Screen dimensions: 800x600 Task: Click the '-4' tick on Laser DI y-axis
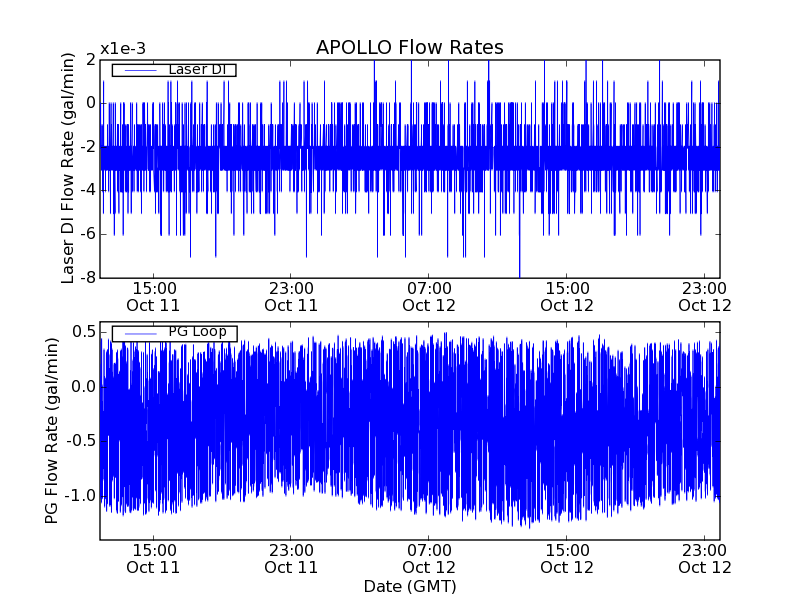(88, 190)
